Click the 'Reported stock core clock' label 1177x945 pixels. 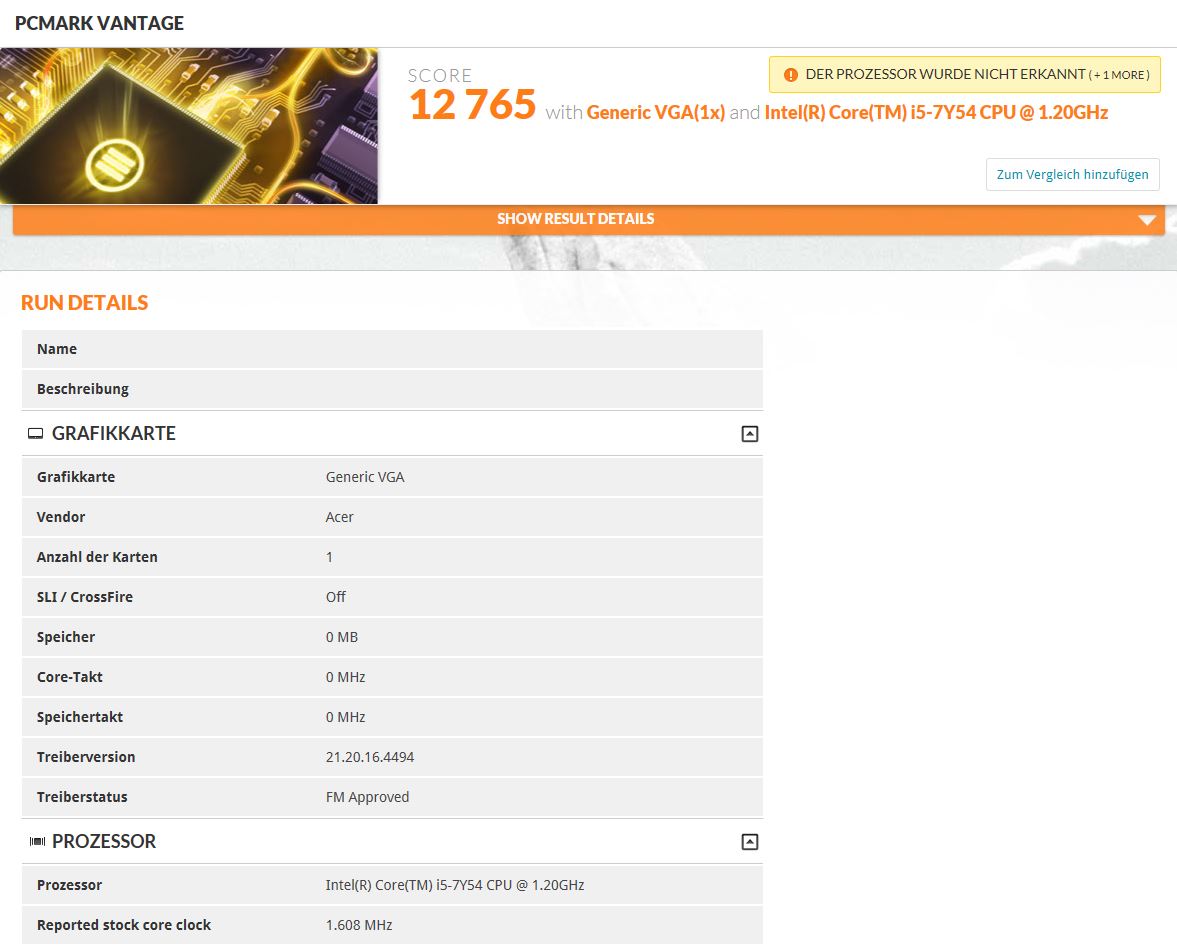[x=124, y=925]
